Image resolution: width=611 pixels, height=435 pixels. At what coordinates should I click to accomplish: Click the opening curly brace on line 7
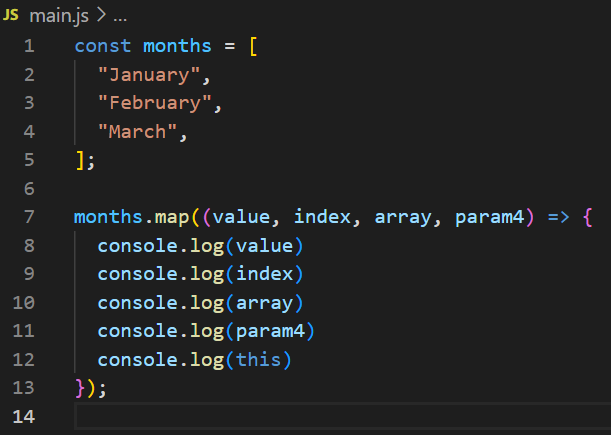coord(588,218)
